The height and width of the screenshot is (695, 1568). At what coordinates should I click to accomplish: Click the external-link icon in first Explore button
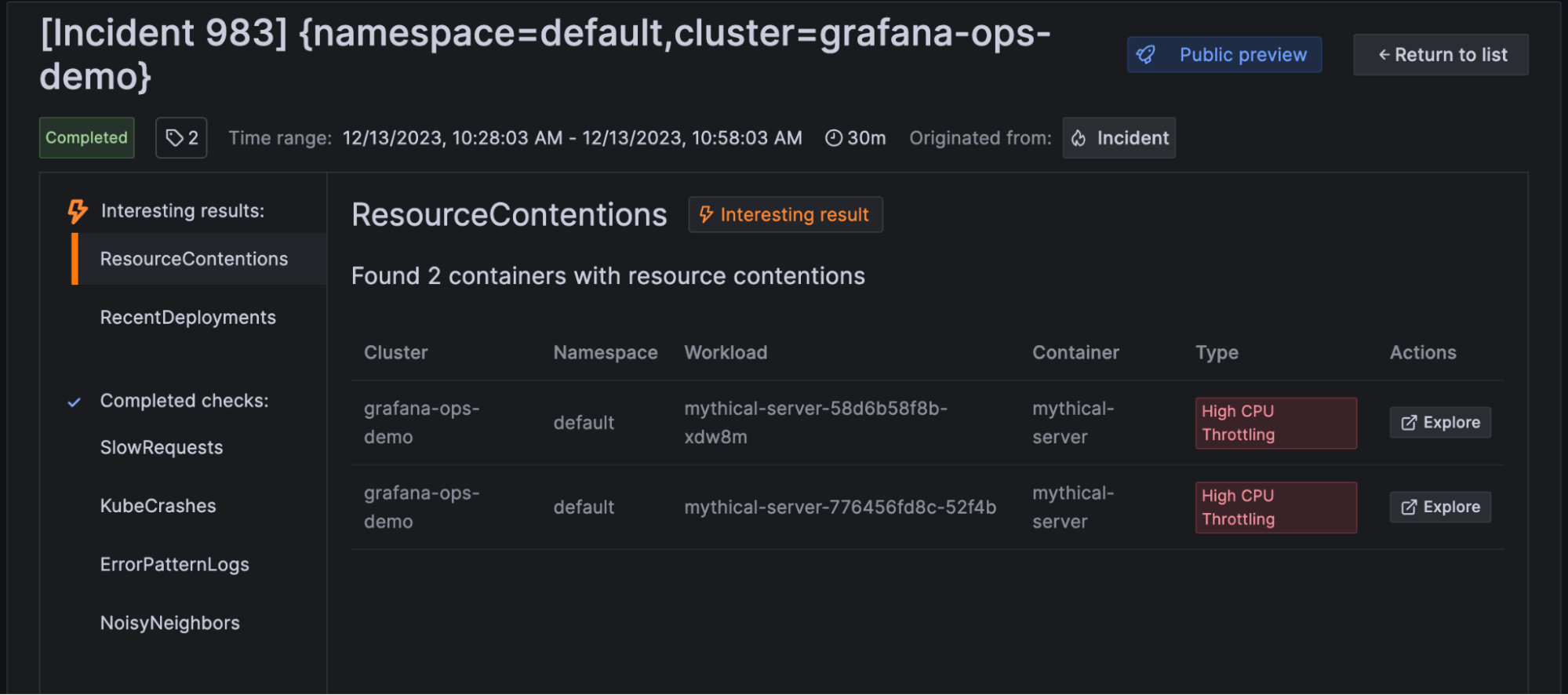pyautogui.click(x=1409, y=423)
